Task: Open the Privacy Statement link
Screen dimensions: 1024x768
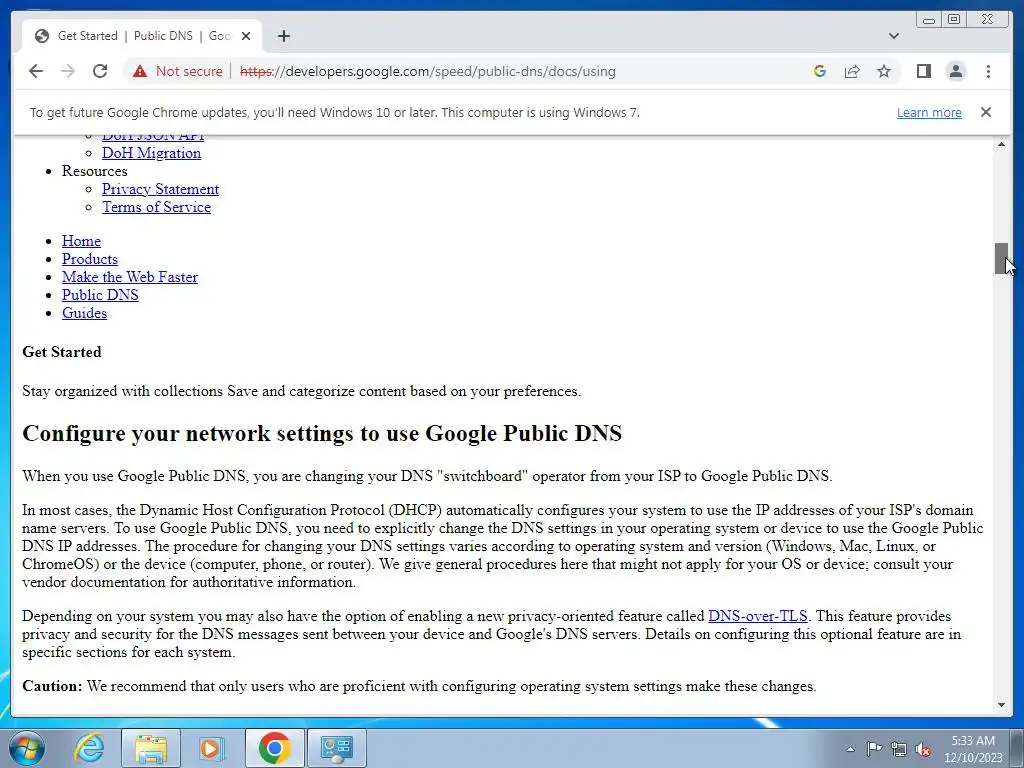Action: pyautogui.click(x=160, y=189)
